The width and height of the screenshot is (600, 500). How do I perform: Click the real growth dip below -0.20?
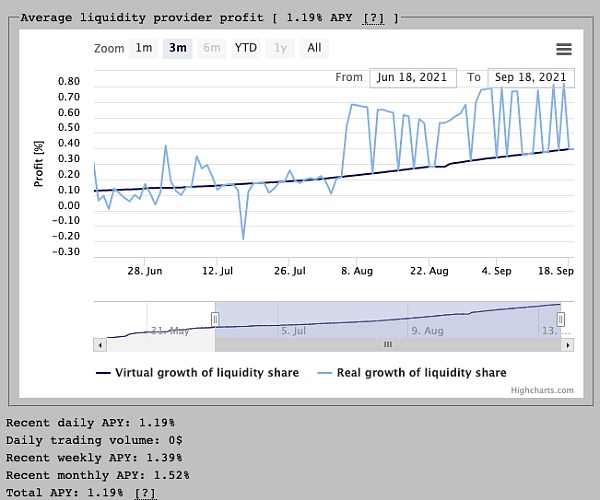coord(243,238)
